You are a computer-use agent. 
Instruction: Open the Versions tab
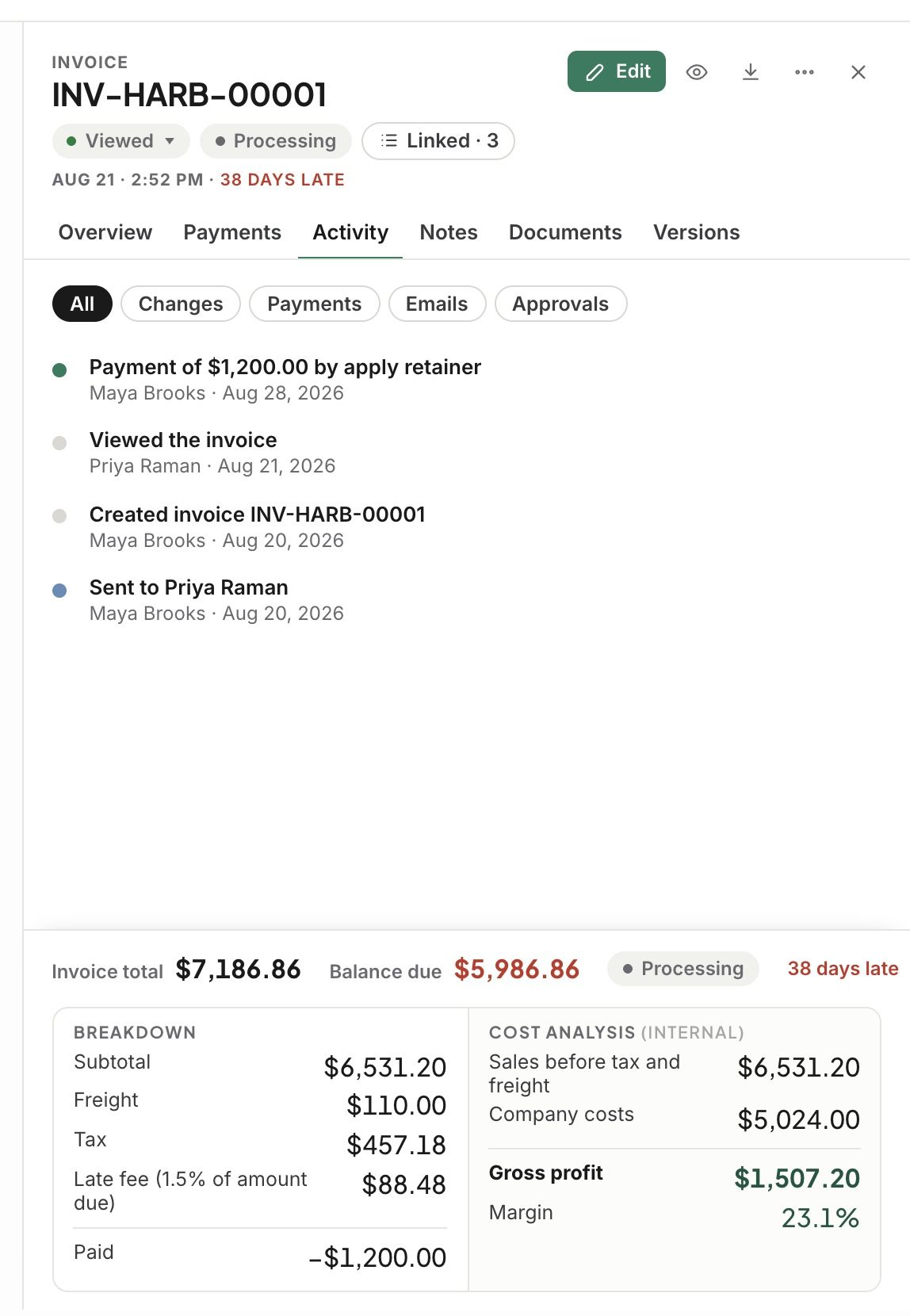(697, 232)
